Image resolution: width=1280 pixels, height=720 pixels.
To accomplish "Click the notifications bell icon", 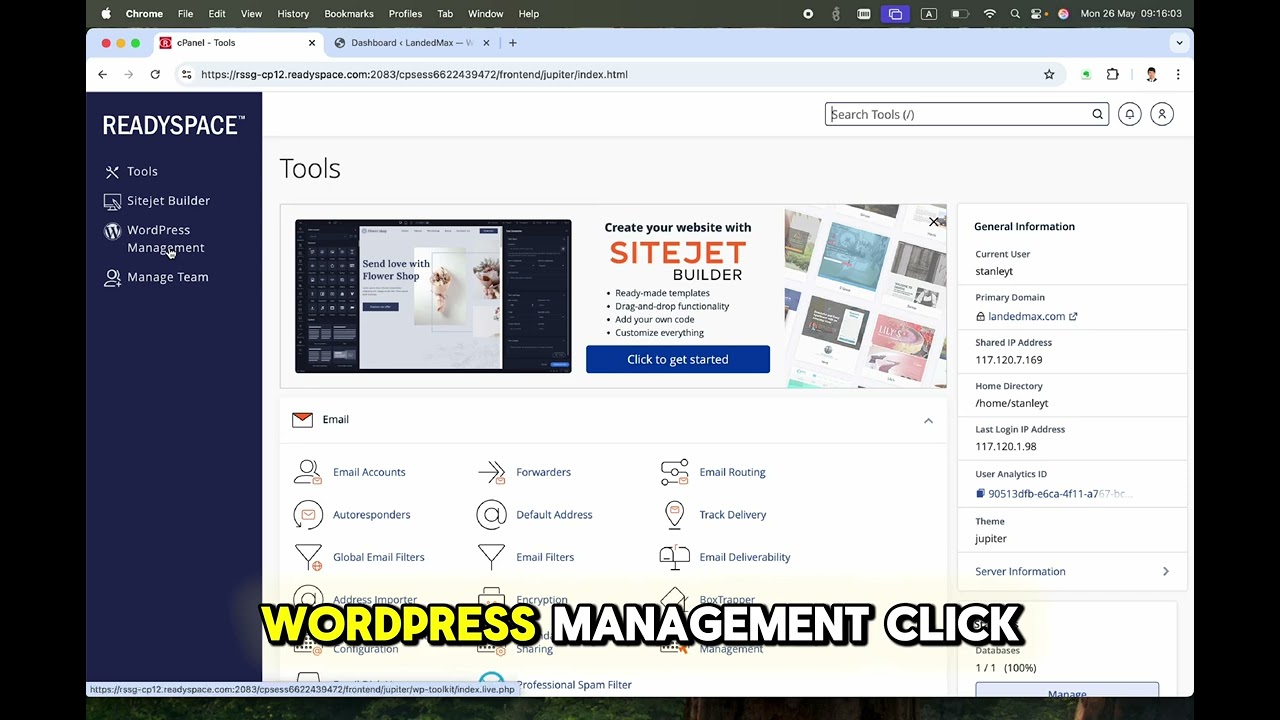I will pyautogui.click(x=1130, y=114).
